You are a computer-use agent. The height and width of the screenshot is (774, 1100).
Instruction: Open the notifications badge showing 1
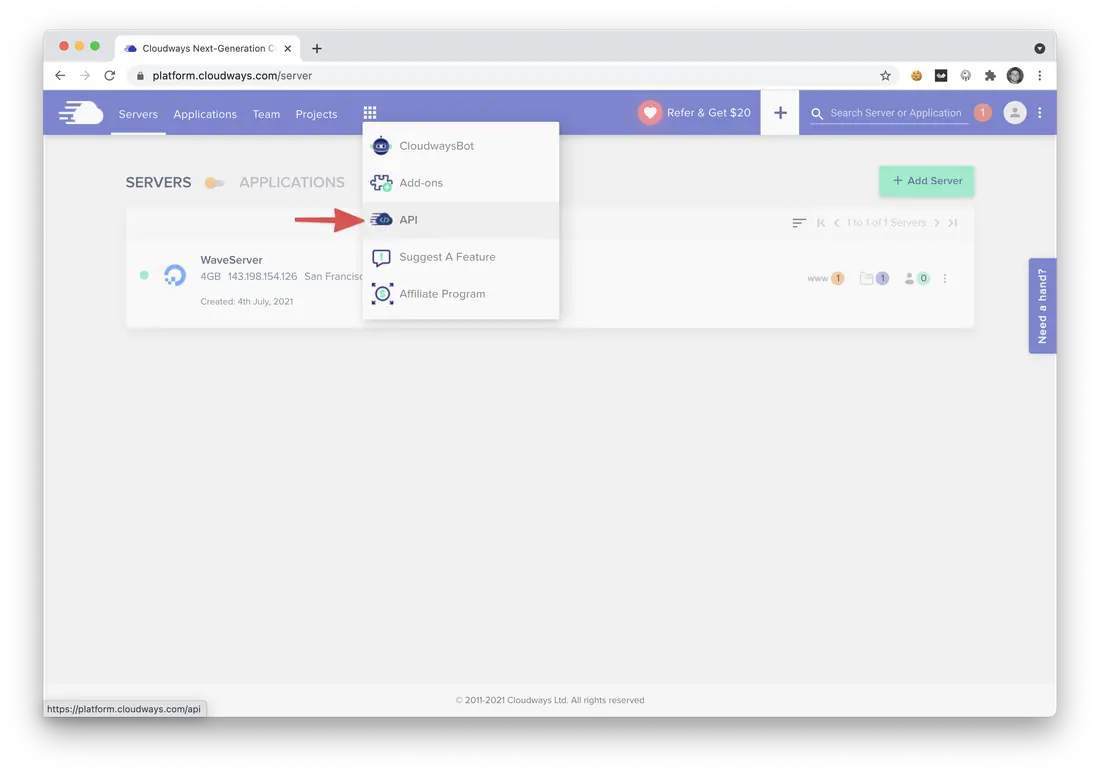983,112
